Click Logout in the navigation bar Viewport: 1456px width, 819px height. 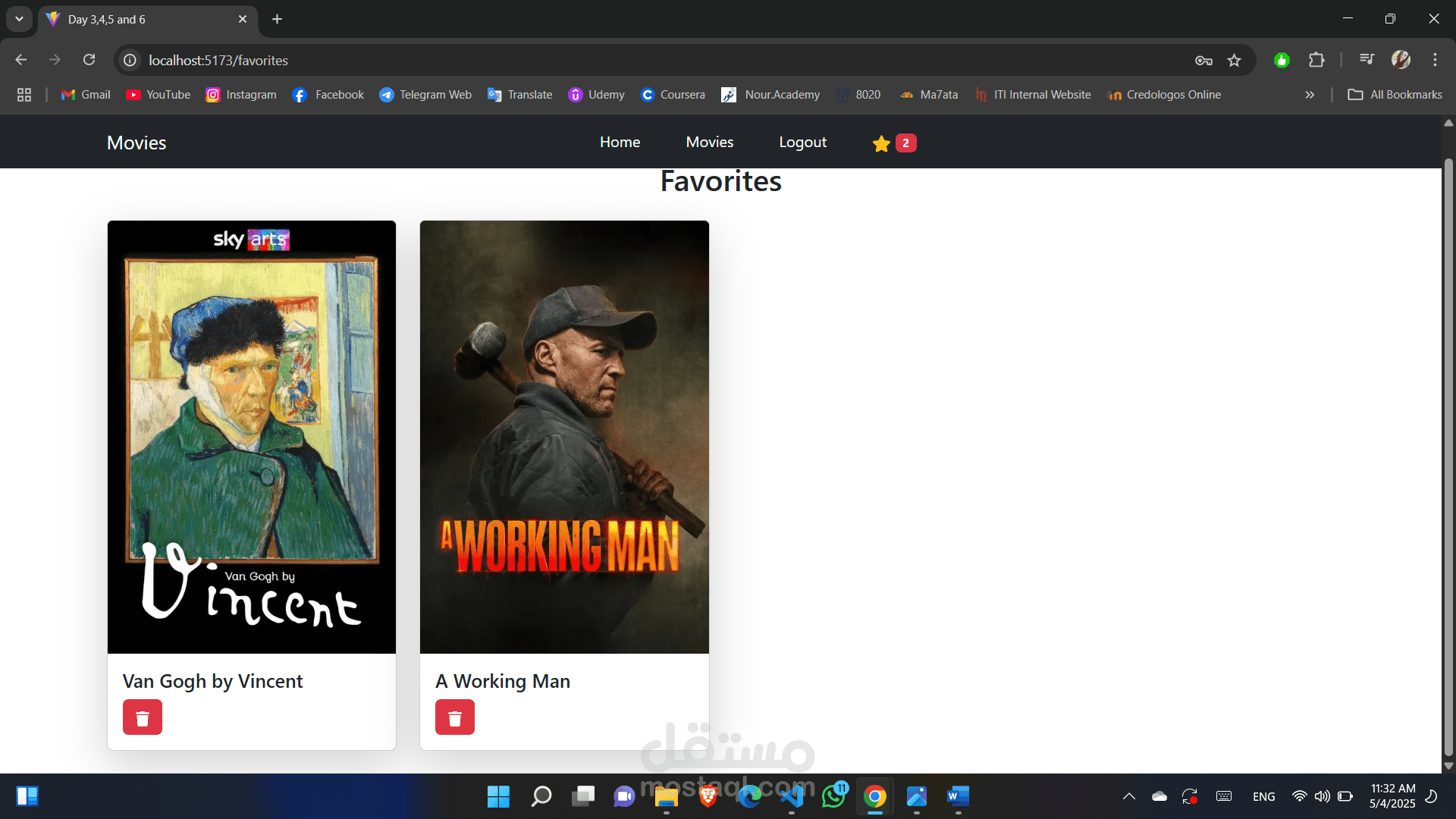802,143
